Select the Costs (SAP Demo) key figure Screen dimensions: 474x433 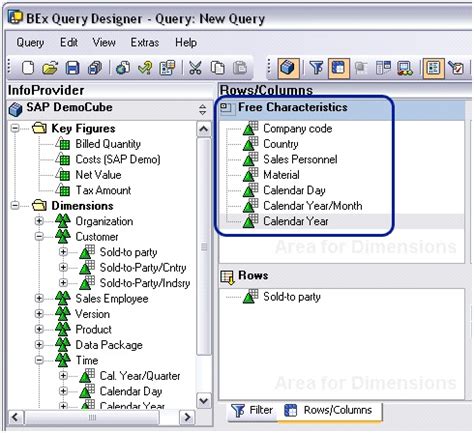118,159
